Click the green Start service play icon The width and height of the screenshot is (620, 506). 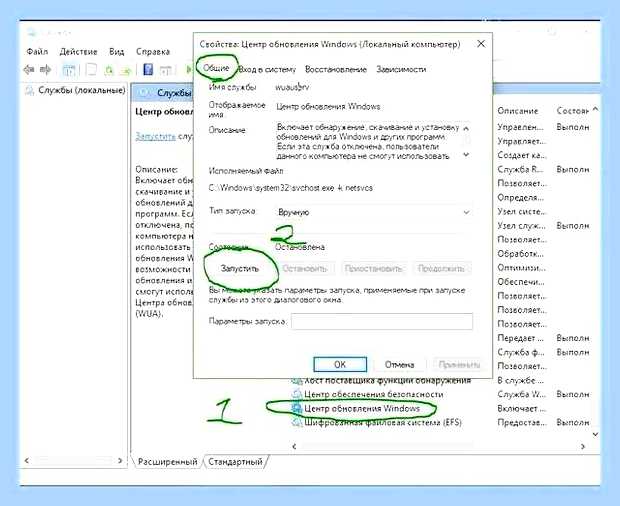pos(189,70)
